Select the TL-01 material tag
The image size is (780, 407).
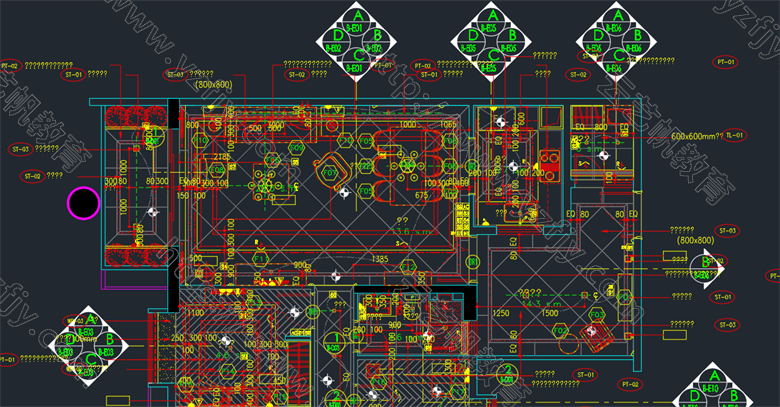tap(734, 135)
